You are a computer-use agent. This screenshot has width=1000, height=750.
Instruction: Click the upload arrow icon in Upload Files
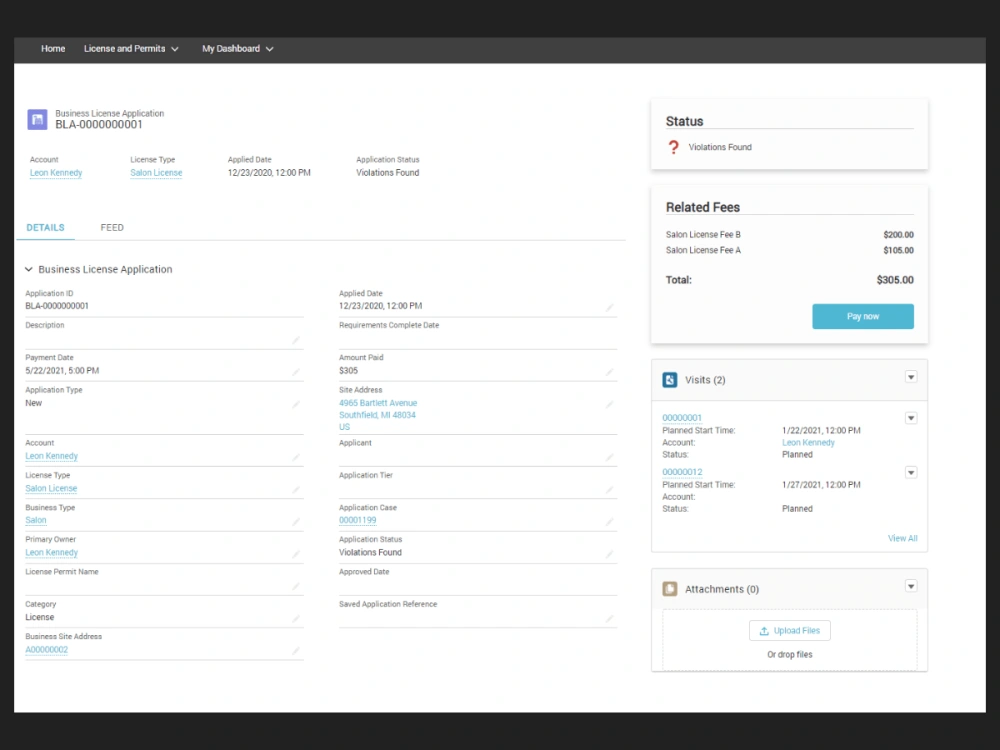click(763, 631)
